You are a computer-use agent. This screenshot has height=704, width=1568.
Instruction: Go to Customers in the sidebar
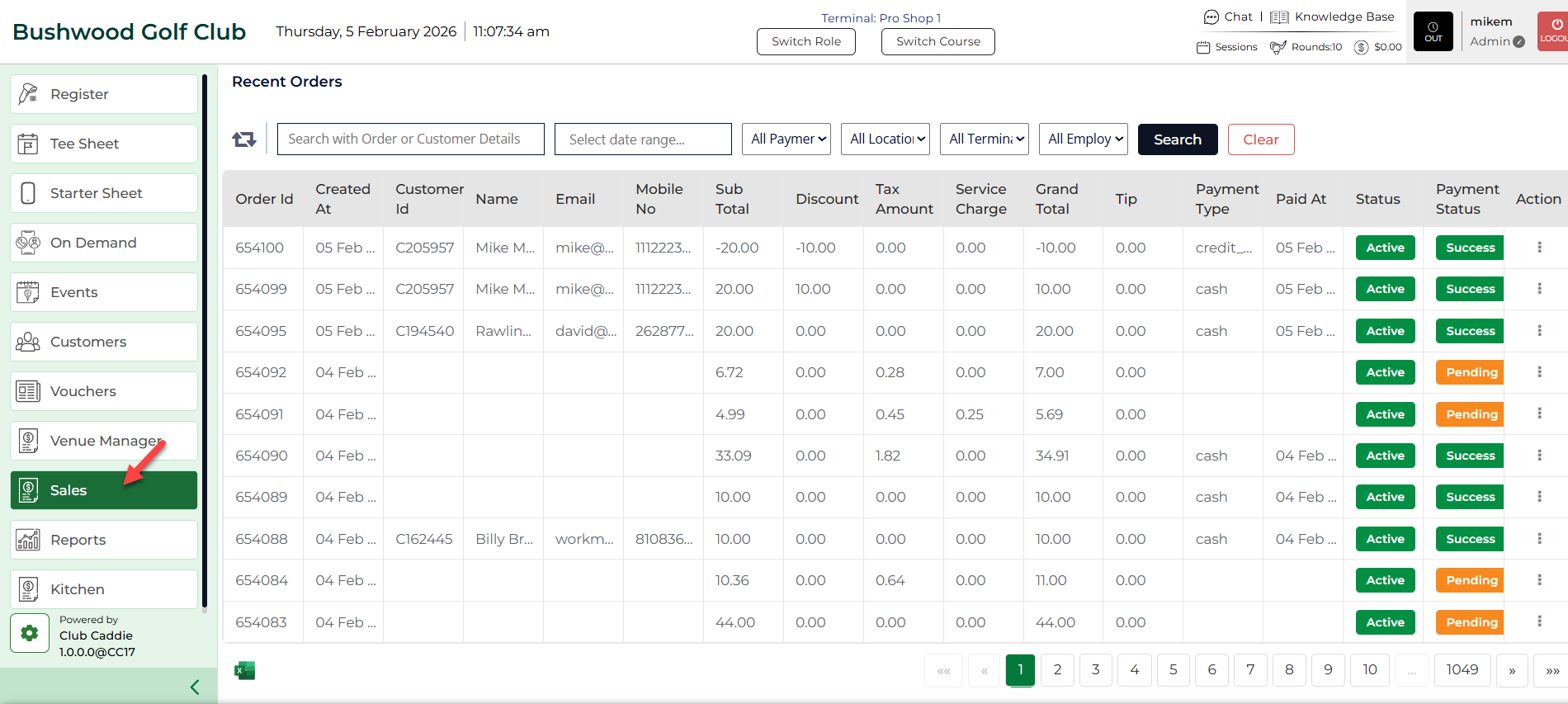104,342
